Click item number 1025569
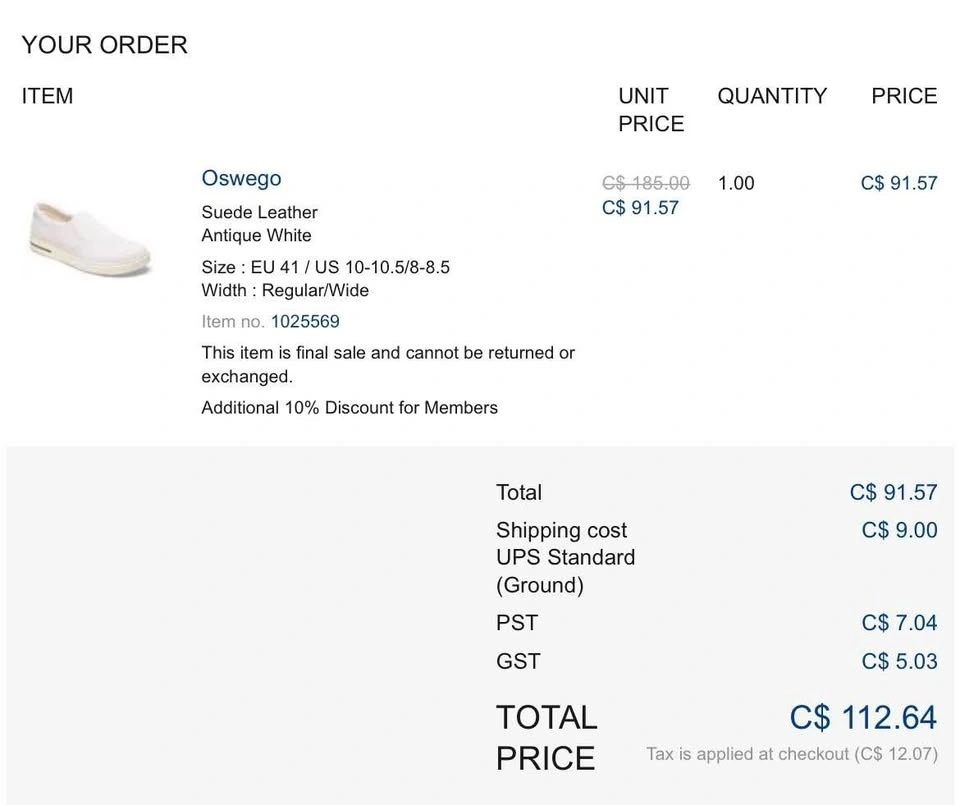 [305, 322]
